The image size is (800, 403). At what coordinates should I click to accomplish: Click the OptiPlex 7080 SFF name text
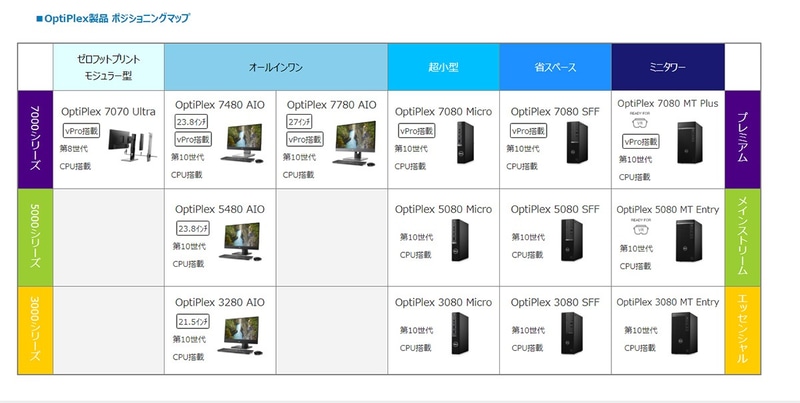[x=555, y=112]
